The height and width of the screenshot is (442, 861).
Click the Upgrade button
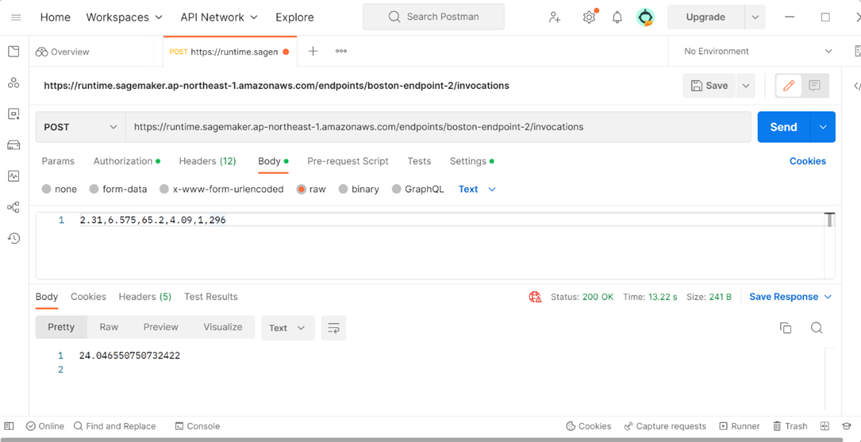706,17
